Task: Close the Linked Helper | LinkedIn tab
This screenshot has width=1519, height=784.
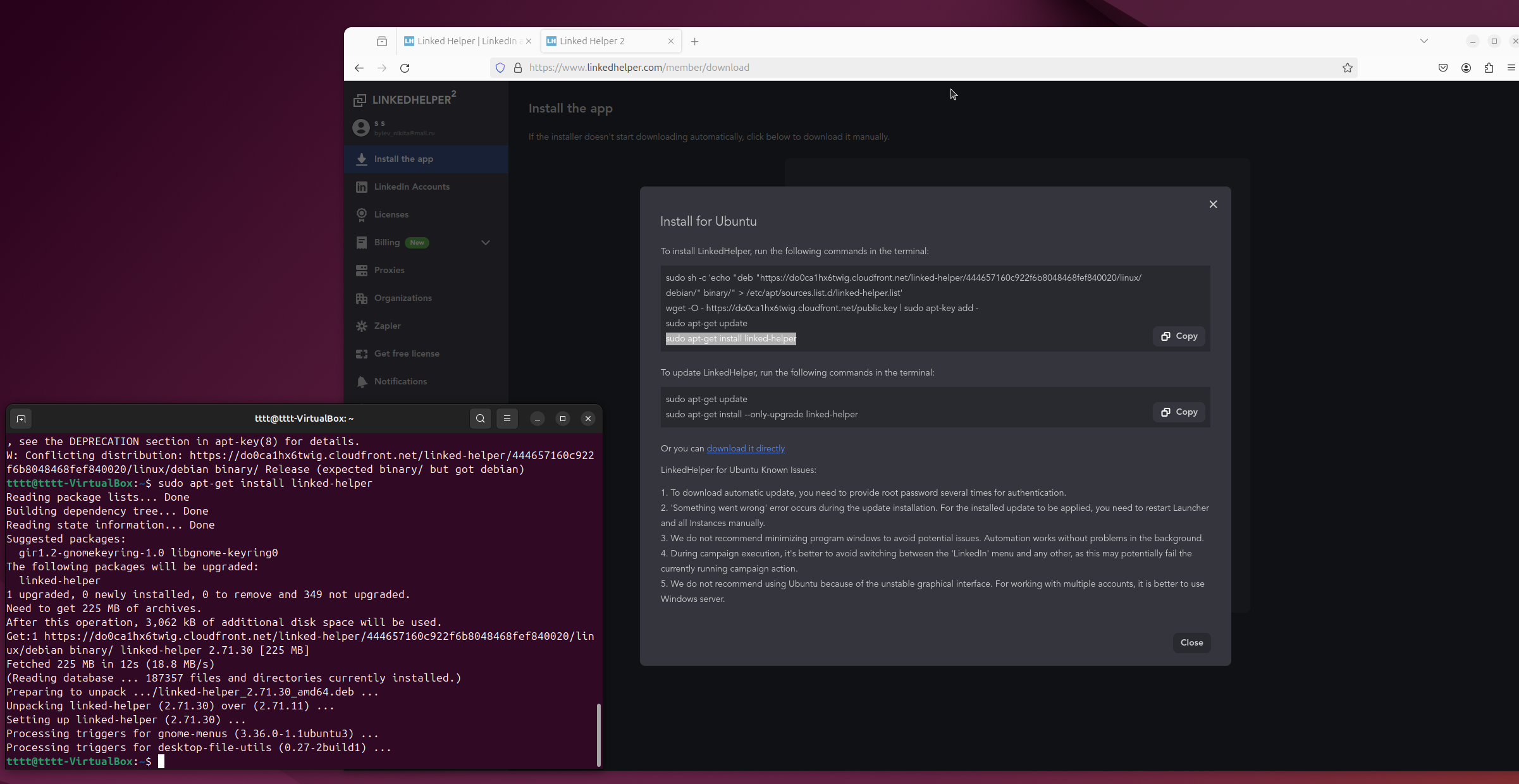Action: click(529, 41)
